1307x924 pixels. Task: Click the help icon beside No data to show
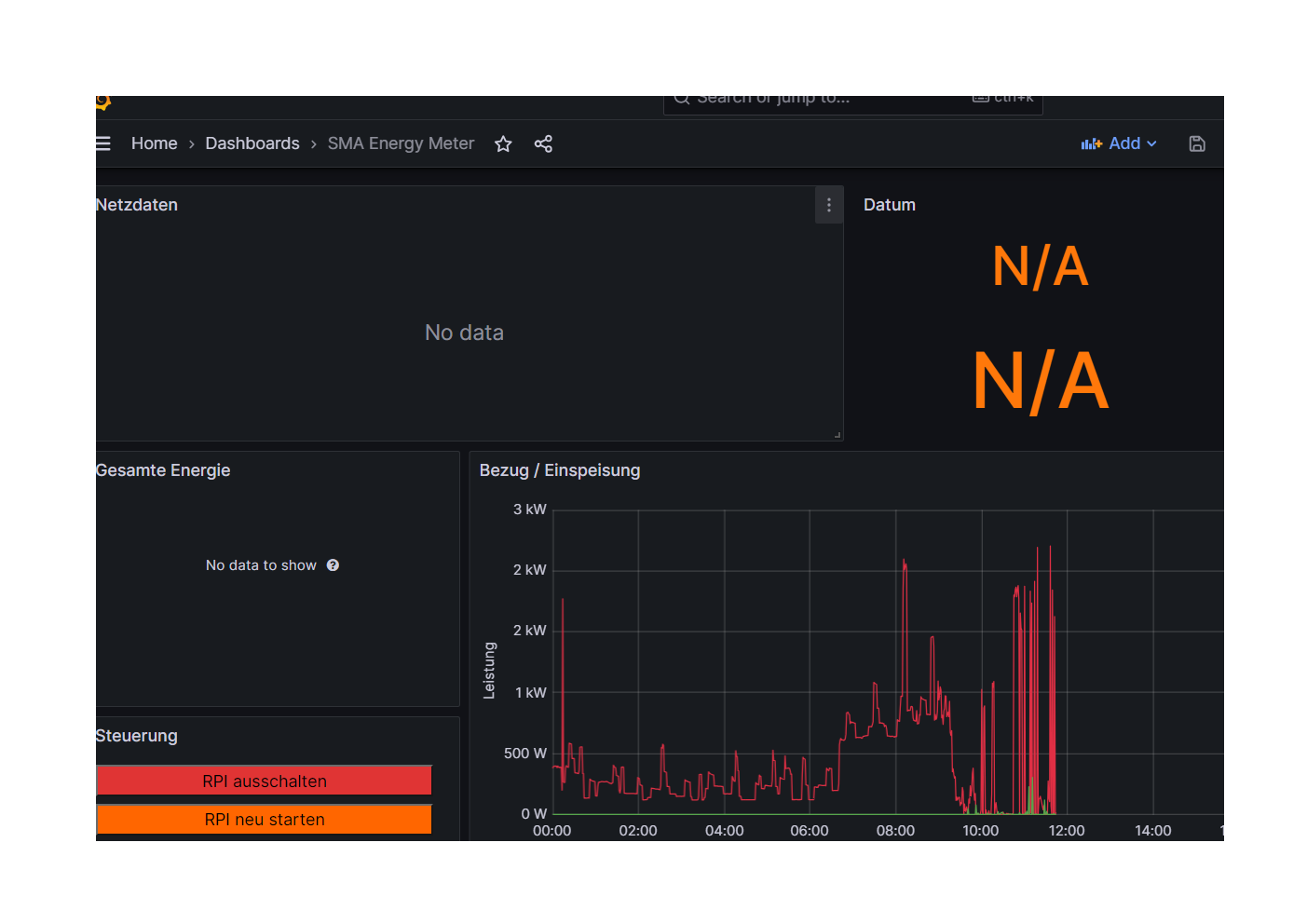[x=333, y=565]
